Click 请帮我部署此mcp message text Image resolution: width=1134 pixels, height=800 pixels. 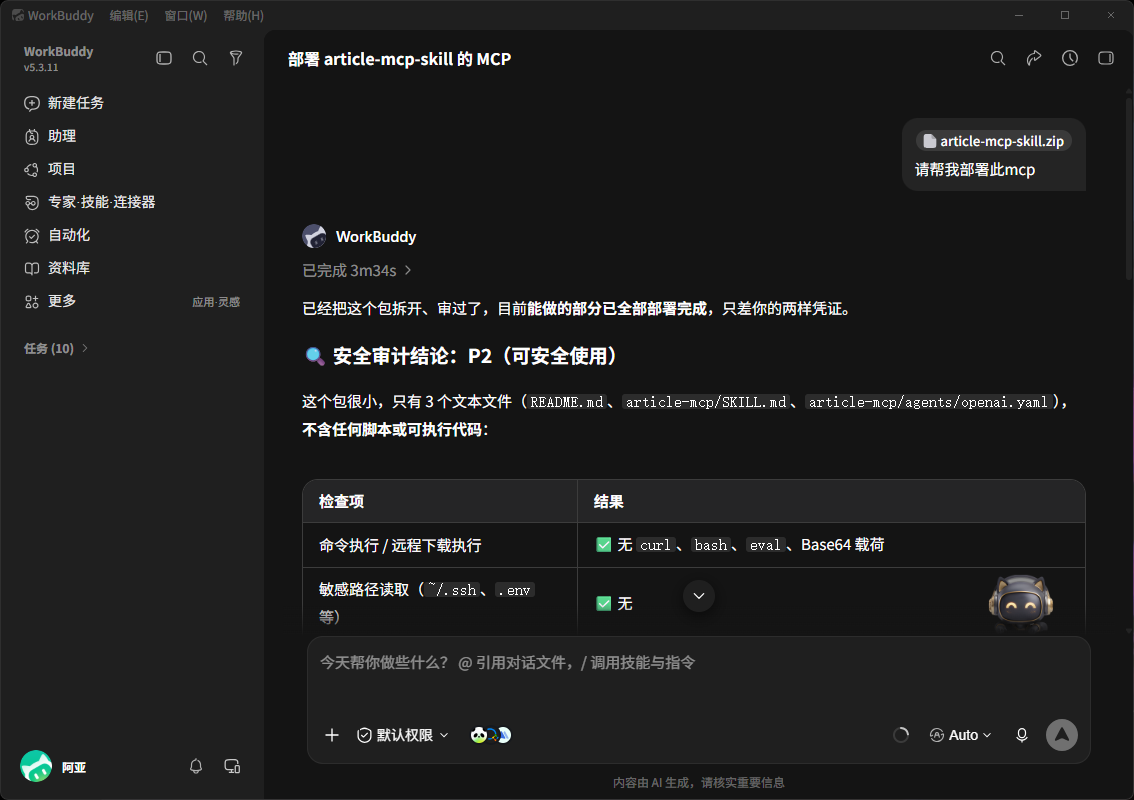pyautogui.click(x=975, y=170)
